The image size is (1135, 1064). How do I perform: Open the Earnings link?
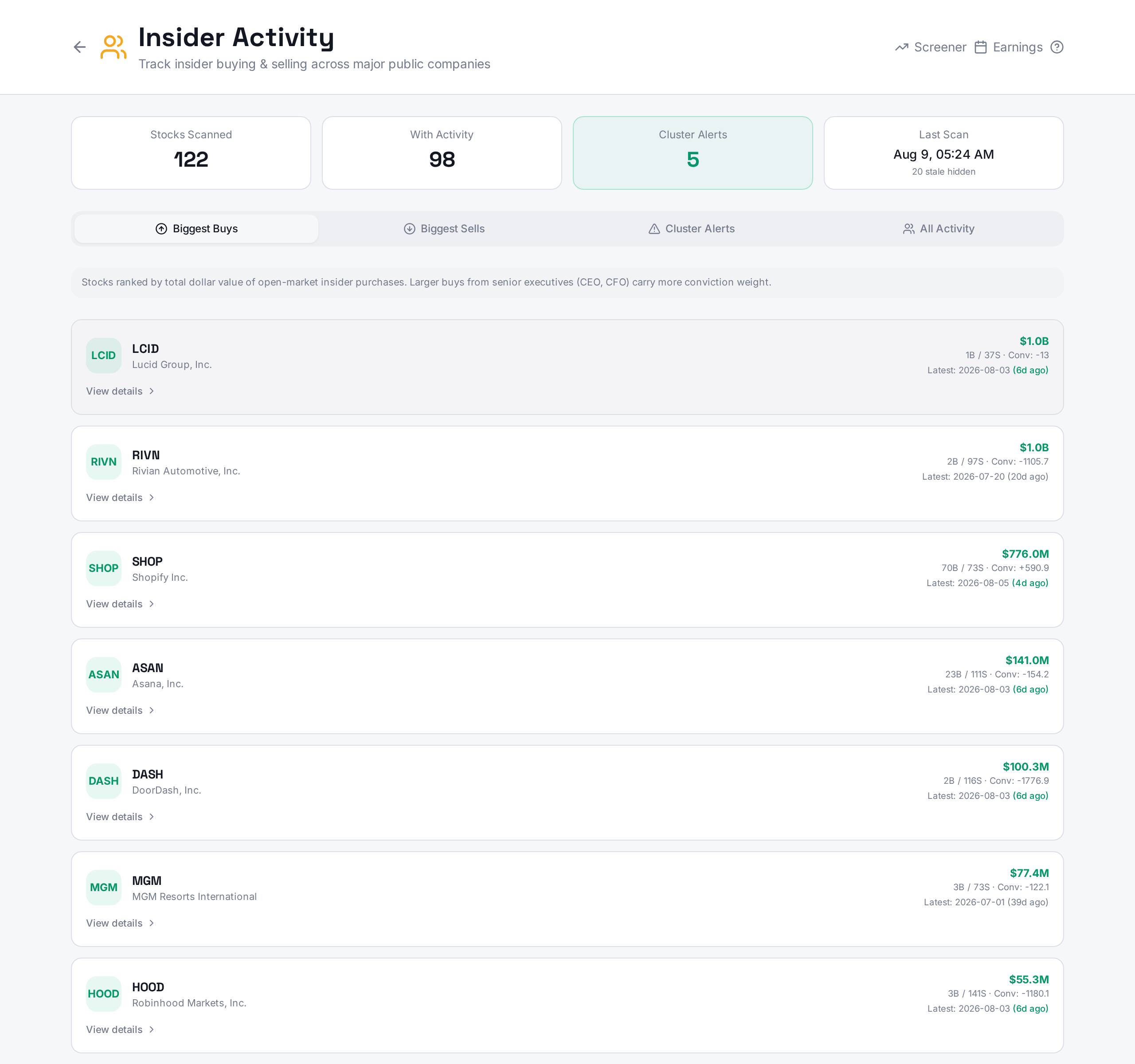pos(1008,47)
